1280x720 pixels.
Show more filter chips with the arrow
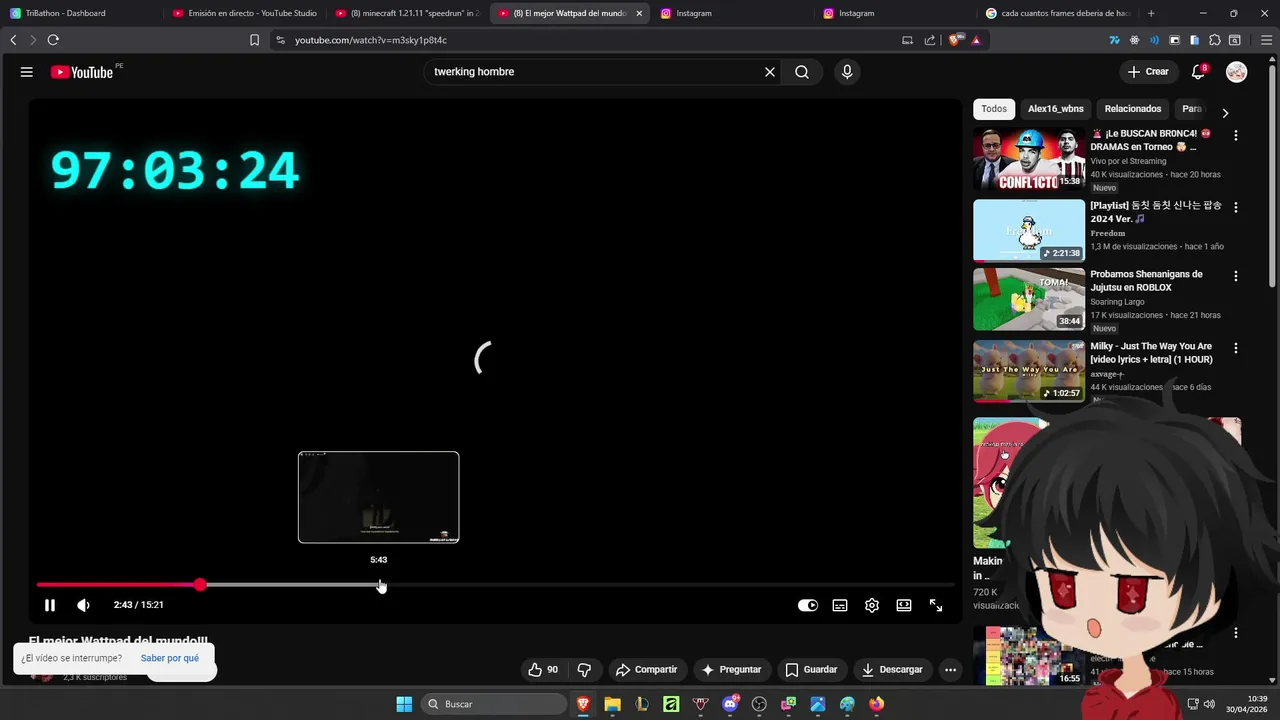[1225, 112]
